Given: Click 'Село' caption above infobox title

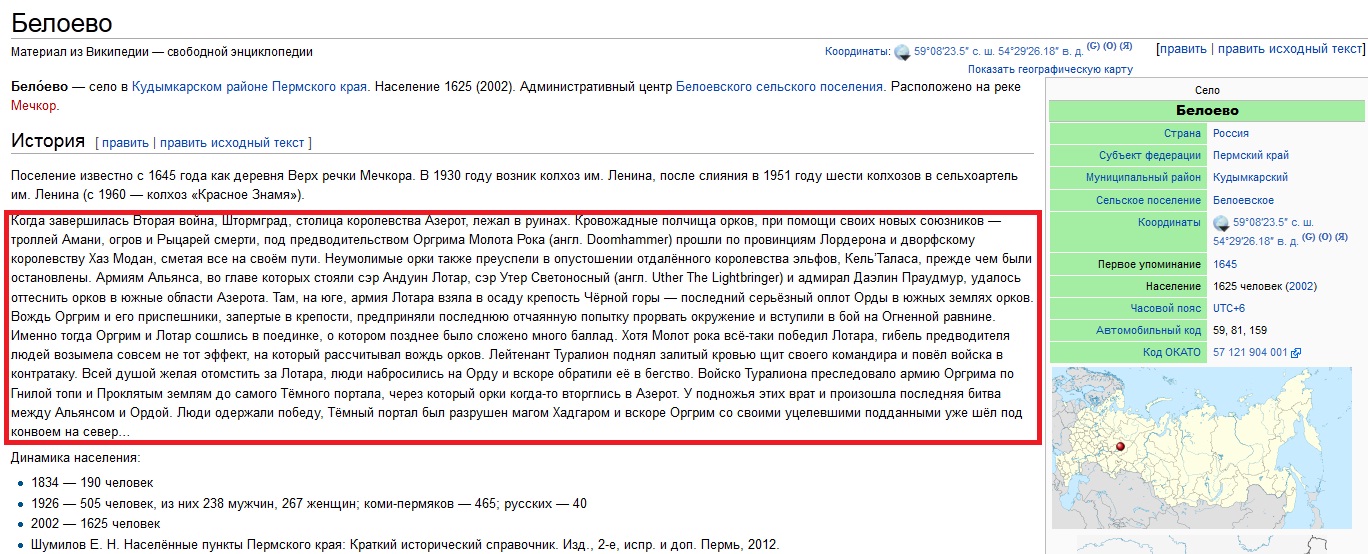Looking at the screenshot, I should (1207, 90).
